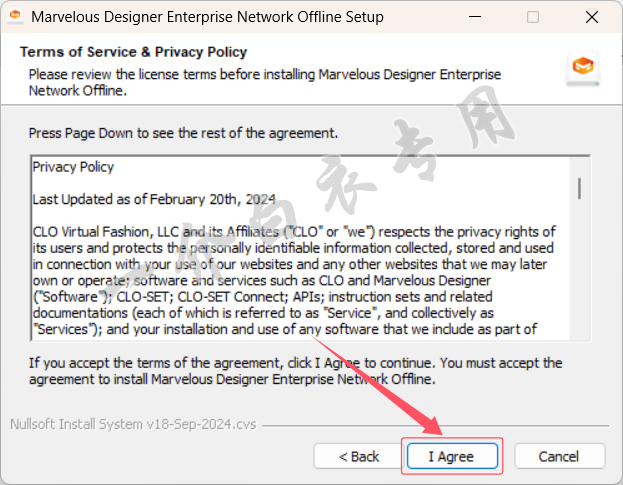The height and width of the screenshot is (485, 623).
Task: Click 'Press Page Down to see the rest' text
Action: (184, 133)
